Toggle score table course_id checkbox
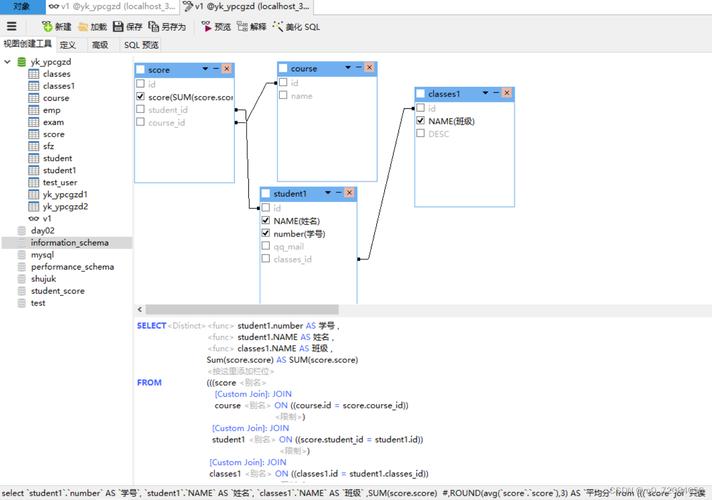712x500 pixels. (140, 122)
